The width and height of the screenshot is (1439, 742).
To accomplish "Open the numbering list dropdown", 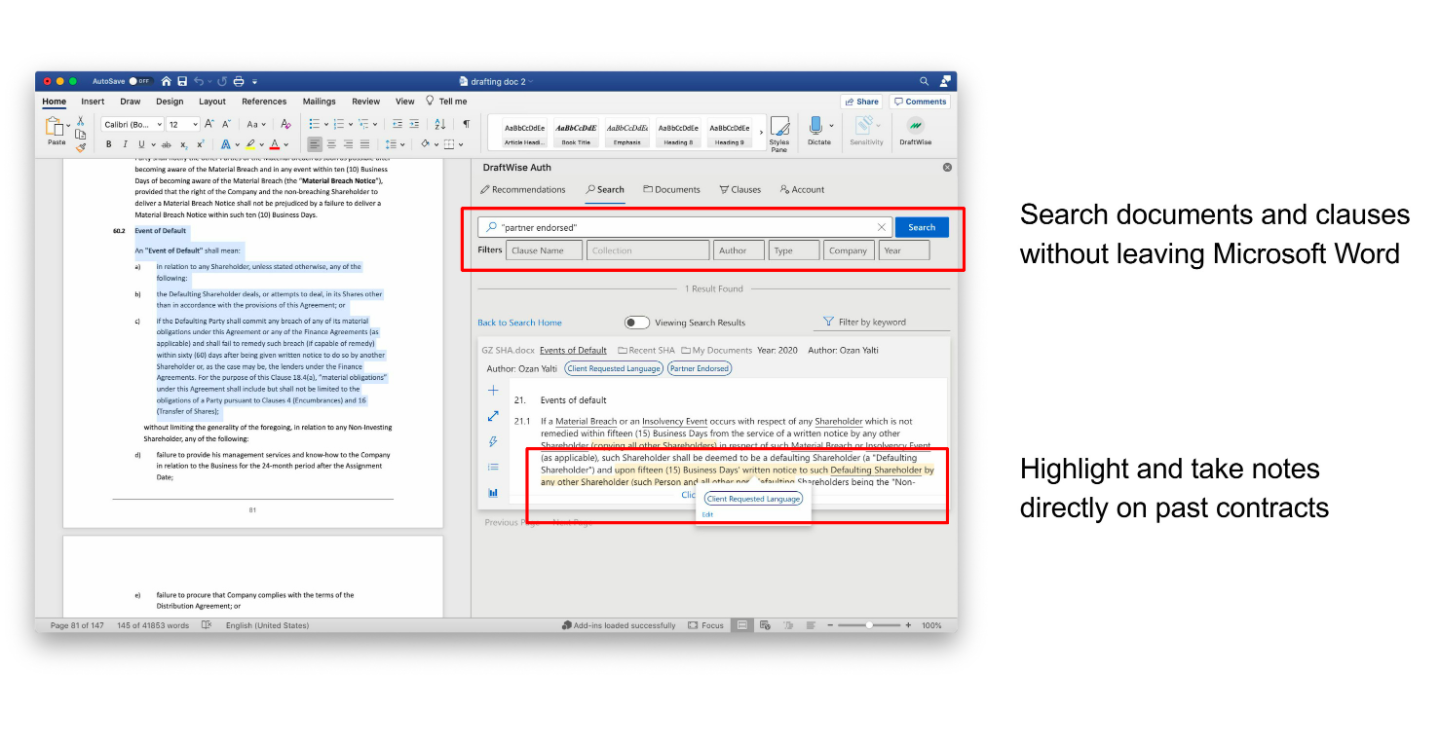I will point(351,124).
